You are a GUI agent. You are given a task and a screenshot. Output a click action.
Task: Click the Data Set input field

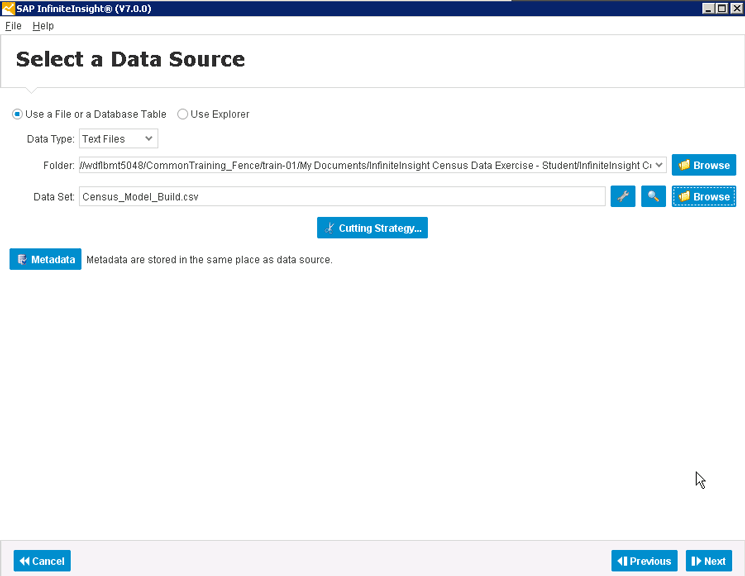tap(342, 196)
